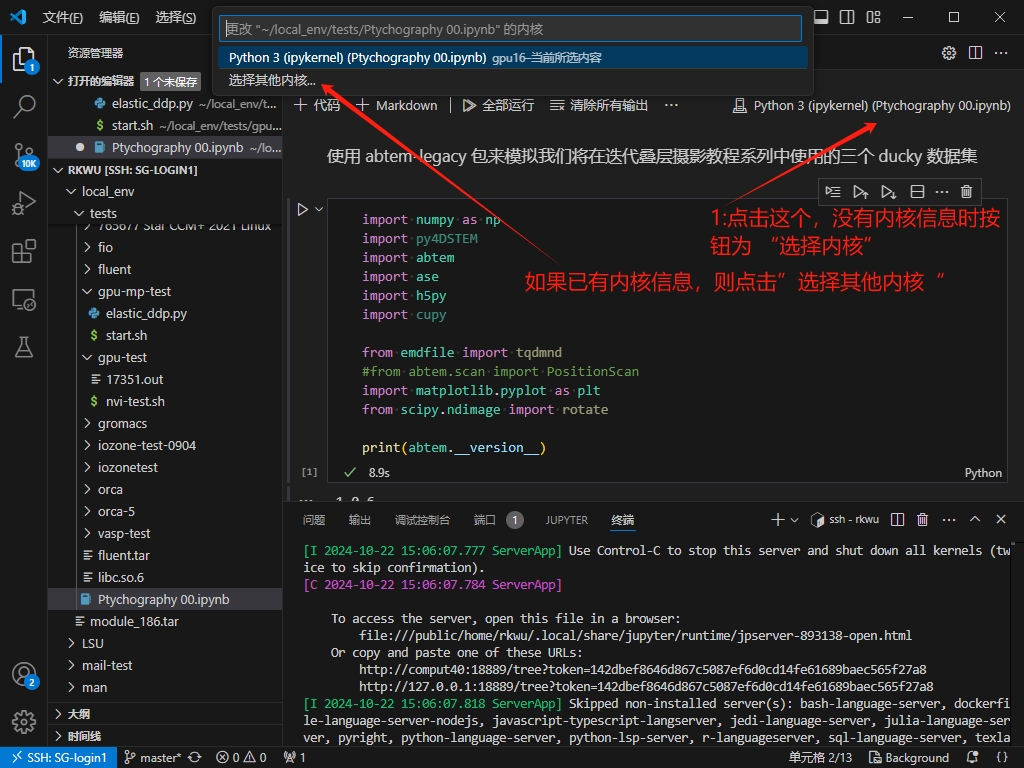Open the Extensions view

(x=24, y=251)
